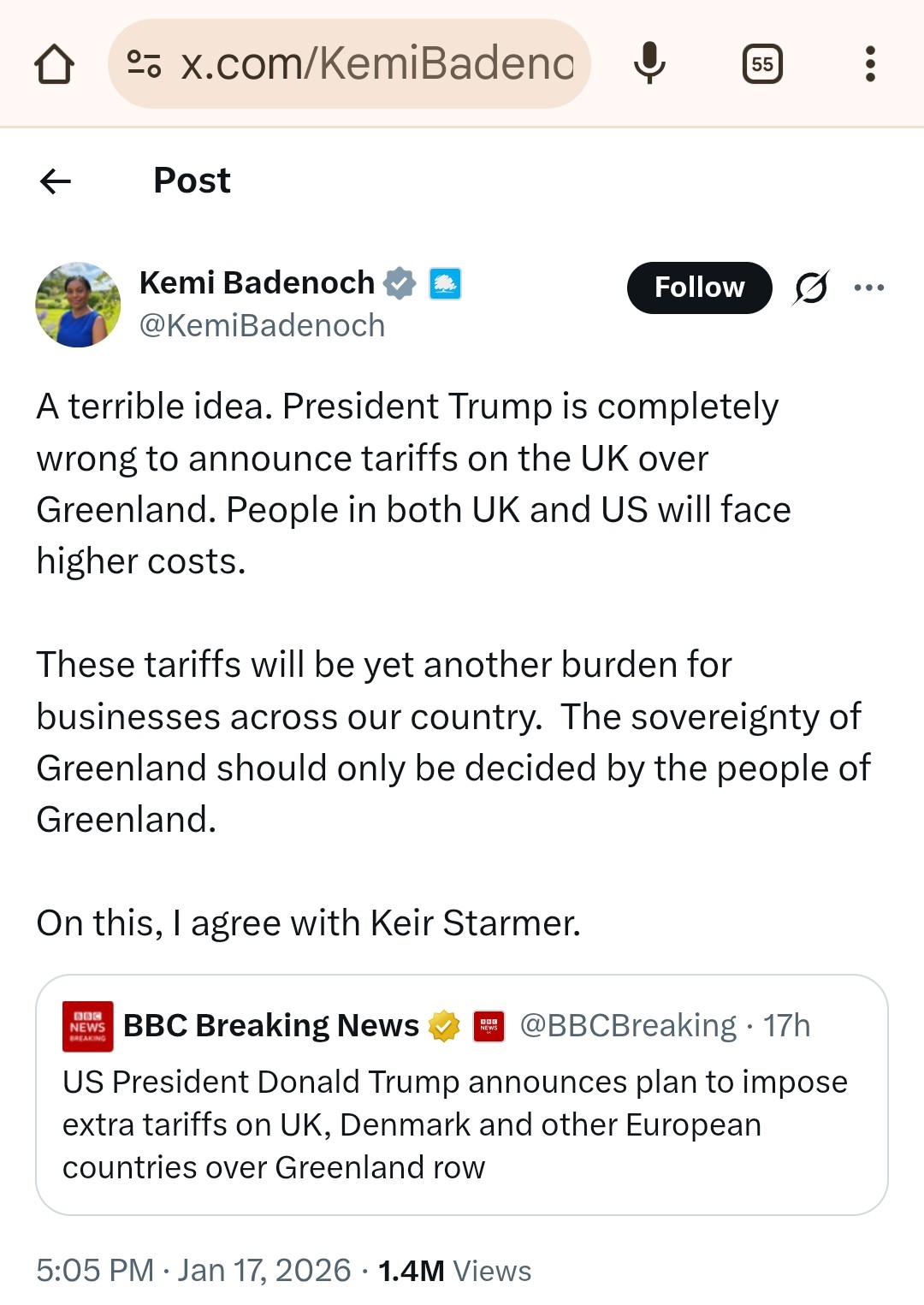The image size is (924, 1305).
Task: Go back using the arrow beside Post
Action: pos(56,181)
